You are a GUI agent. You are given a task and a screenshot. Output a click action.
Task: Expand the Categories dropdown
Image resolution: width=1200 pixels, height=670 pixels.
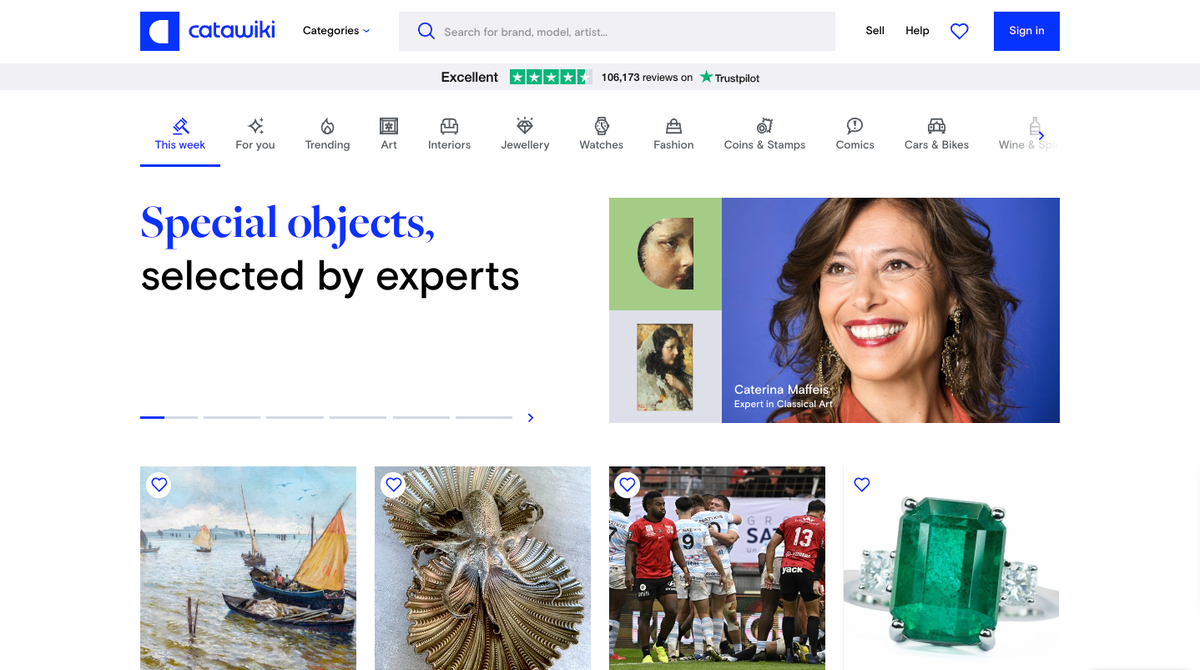point(336,31)
